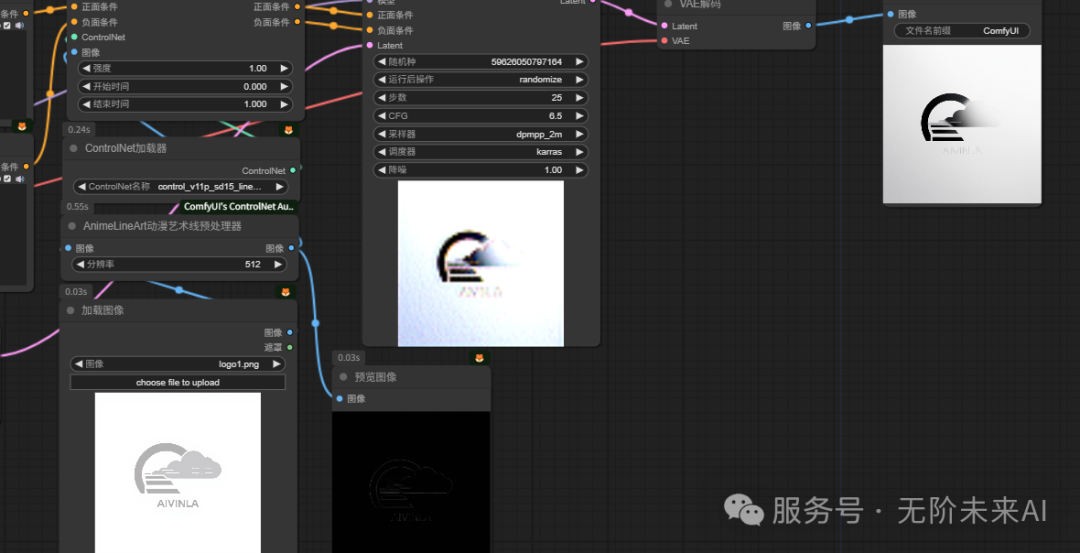The width and height of the screenshot is (1080, 553).
Task: Click ControlNet加载器 node title
Action: click(126, 149)
